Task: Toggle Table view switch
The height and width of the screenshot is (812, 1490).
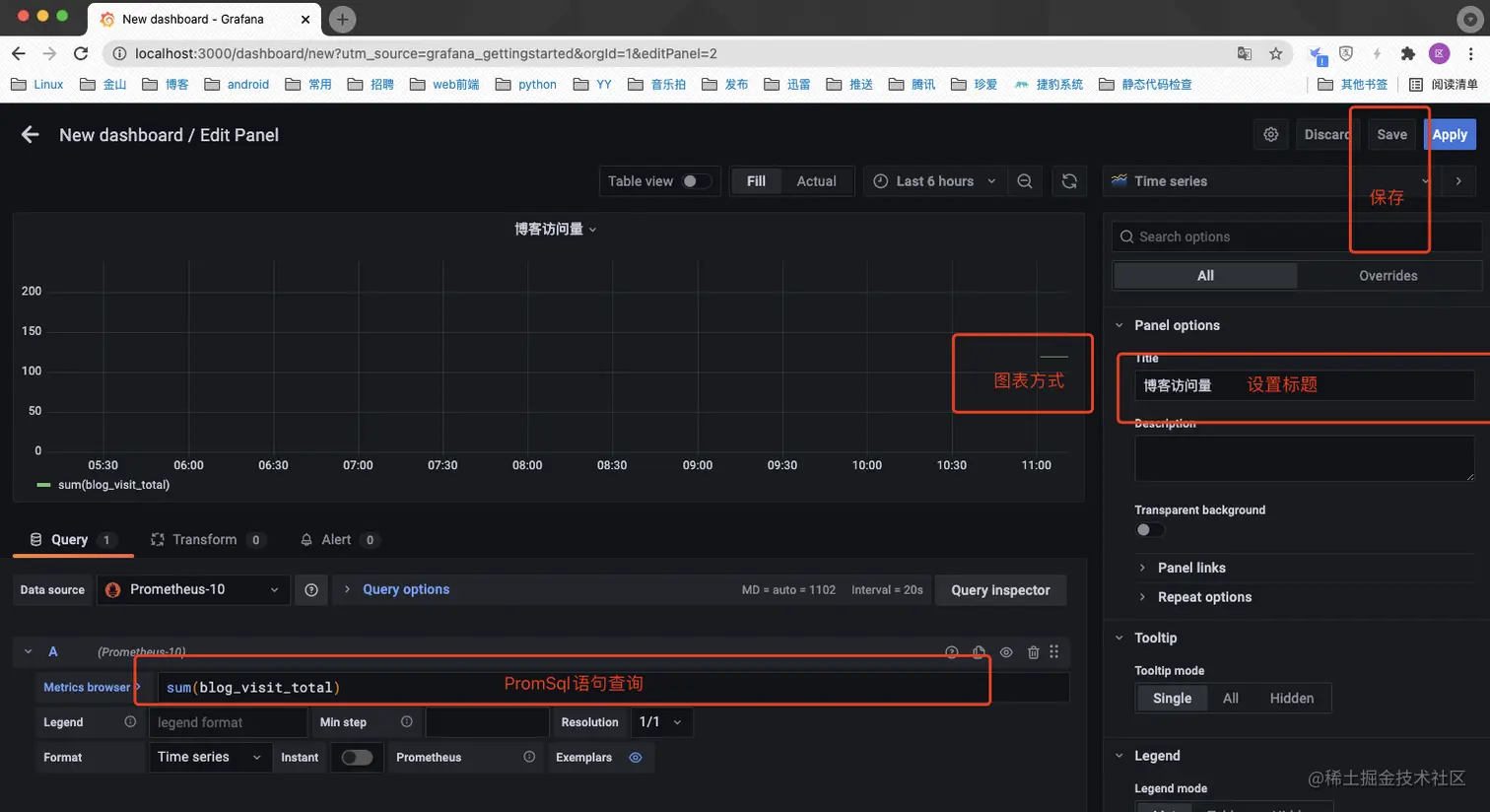Action: [696, 181]
